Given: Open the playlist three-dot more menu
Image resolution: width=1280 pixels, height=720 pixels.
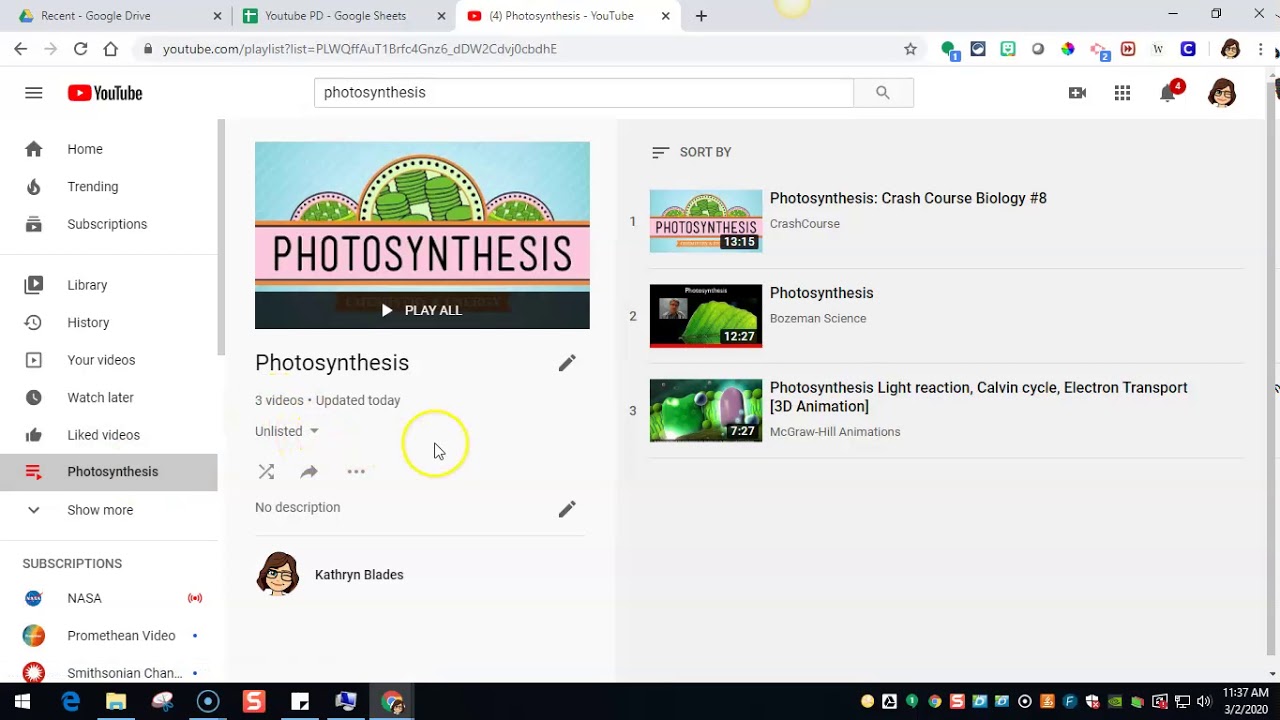Looking at the screenshot, I should [x=356, y=471].
